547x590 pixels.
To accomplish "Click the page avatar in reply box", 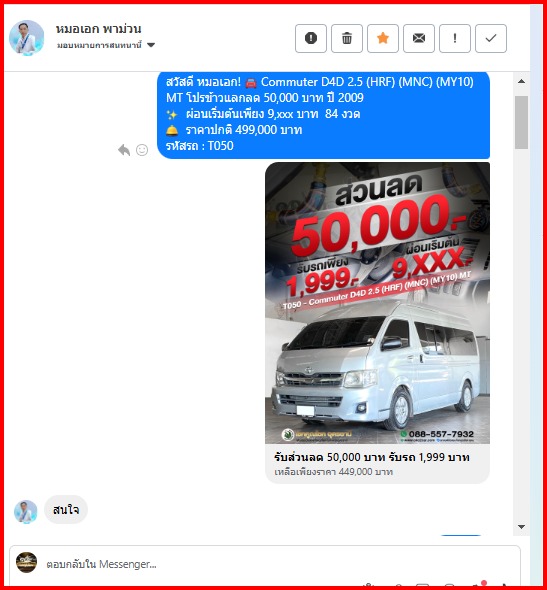I will click(26, 563).
